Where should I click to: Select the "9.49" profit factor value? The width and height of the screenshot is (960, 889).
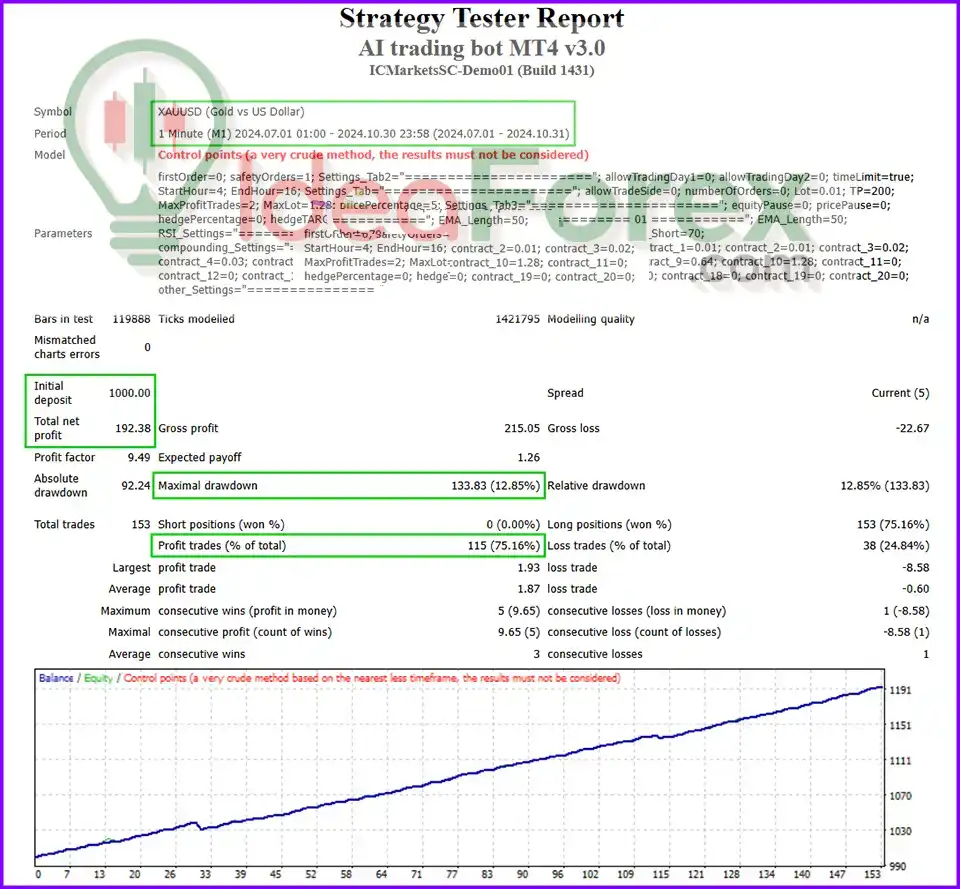pos(139,457)
